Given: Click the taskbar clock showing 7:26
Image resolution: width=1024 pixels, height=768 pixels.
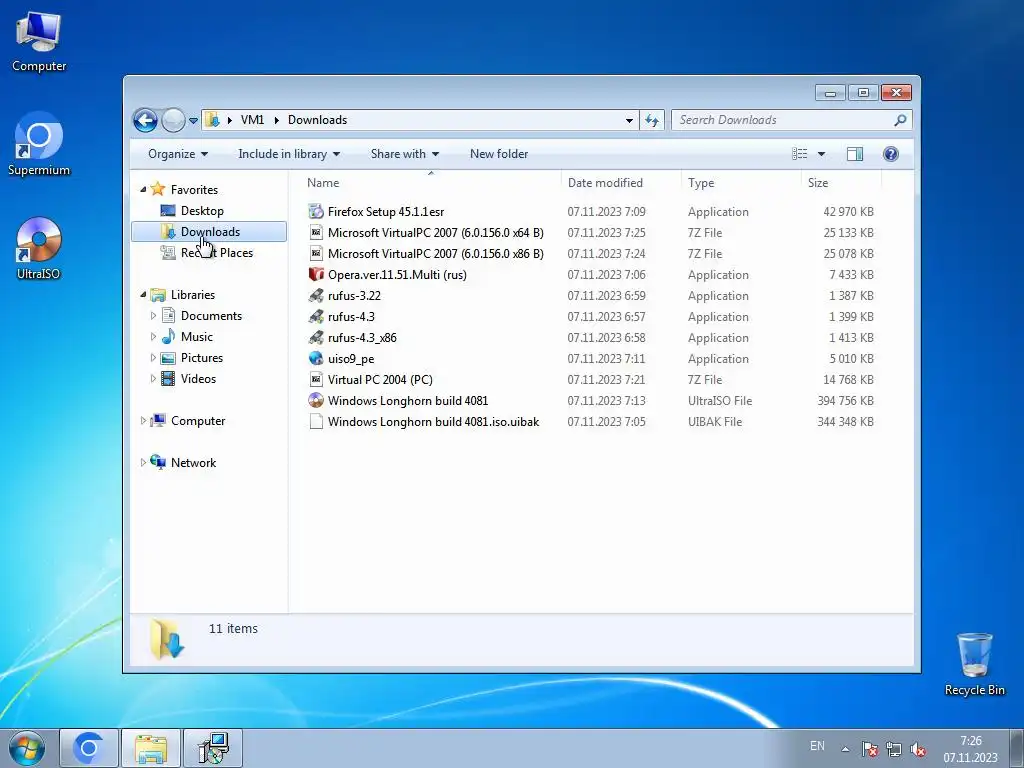Looking at the screenshot, I should click(970, 749).
